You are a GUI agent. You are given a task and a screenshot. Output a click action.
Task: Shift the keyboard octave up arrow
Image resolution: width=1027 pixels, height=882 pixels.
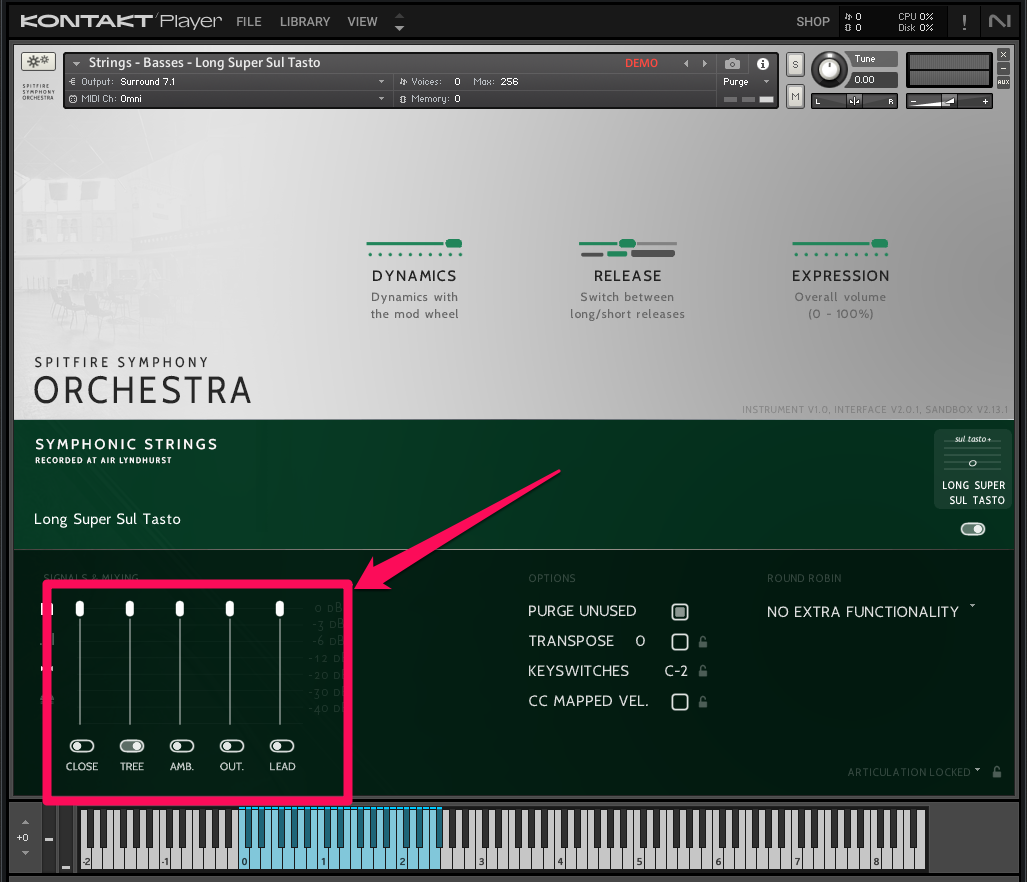25,822
